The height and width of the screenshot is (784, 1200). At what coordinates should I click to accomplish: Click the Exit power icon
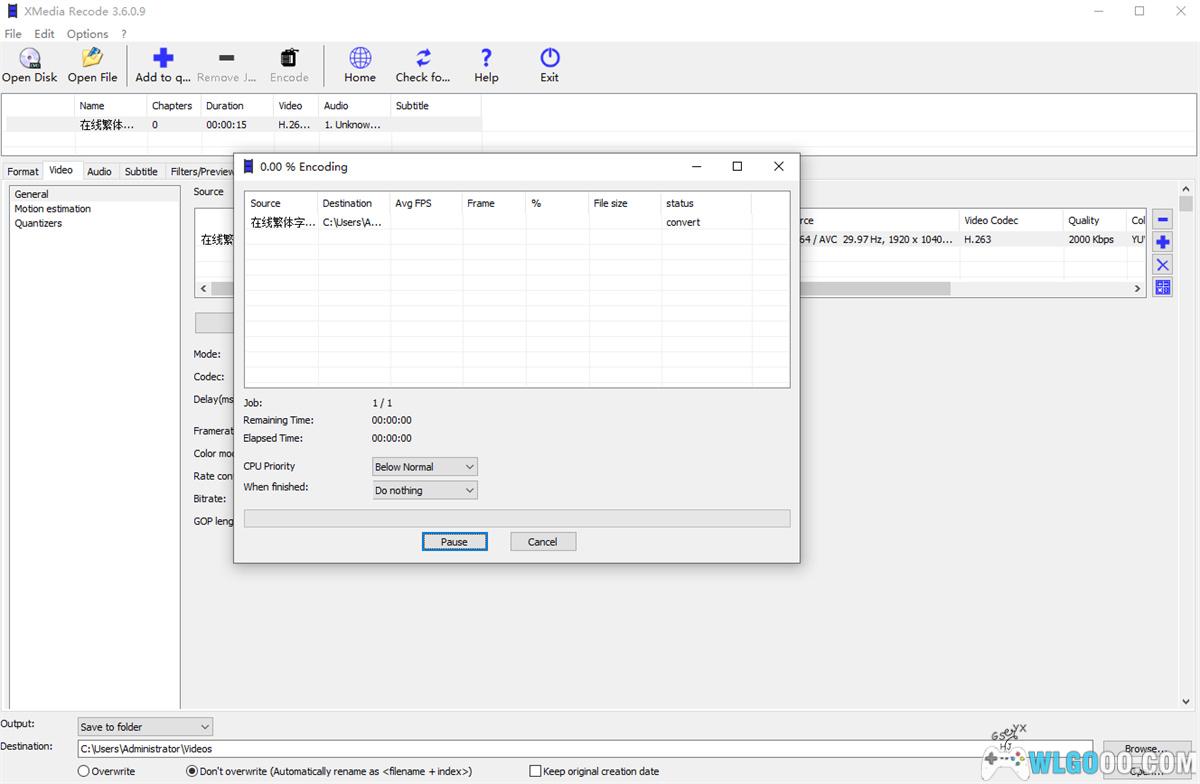tap(549, 59)
